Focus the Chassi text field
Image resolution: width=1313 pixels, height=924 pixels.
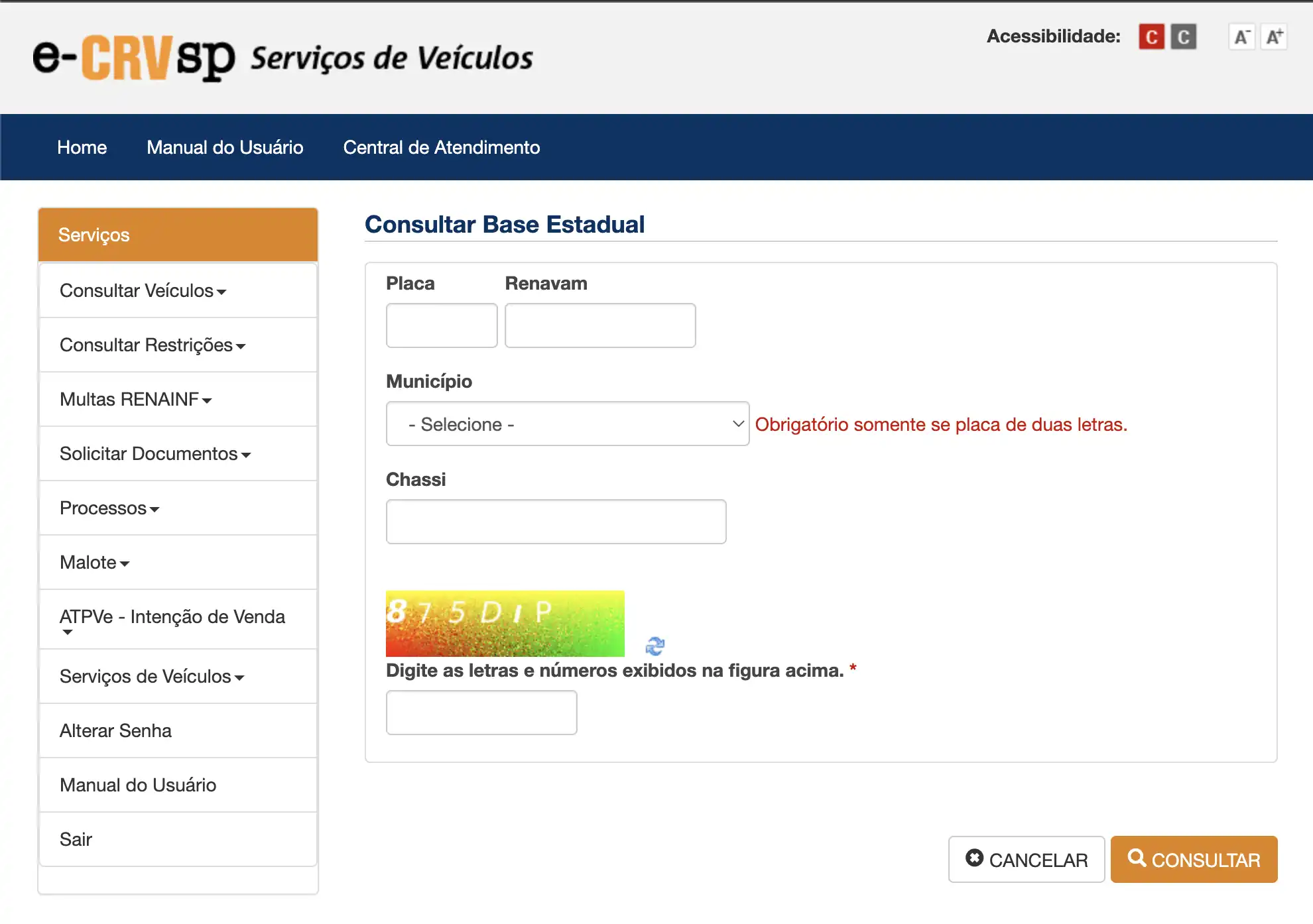click(556, 522)
